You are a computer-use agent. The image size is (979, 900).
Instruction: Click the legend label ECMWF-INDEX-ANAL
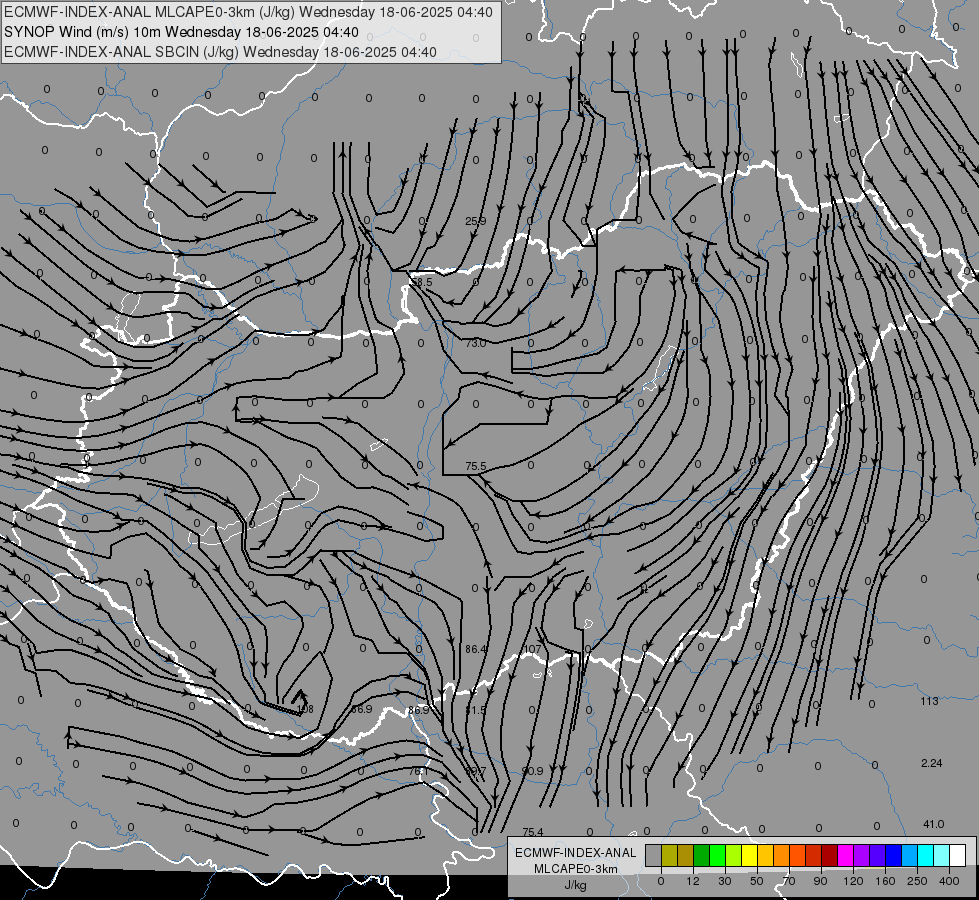click(x=576, y=853)
